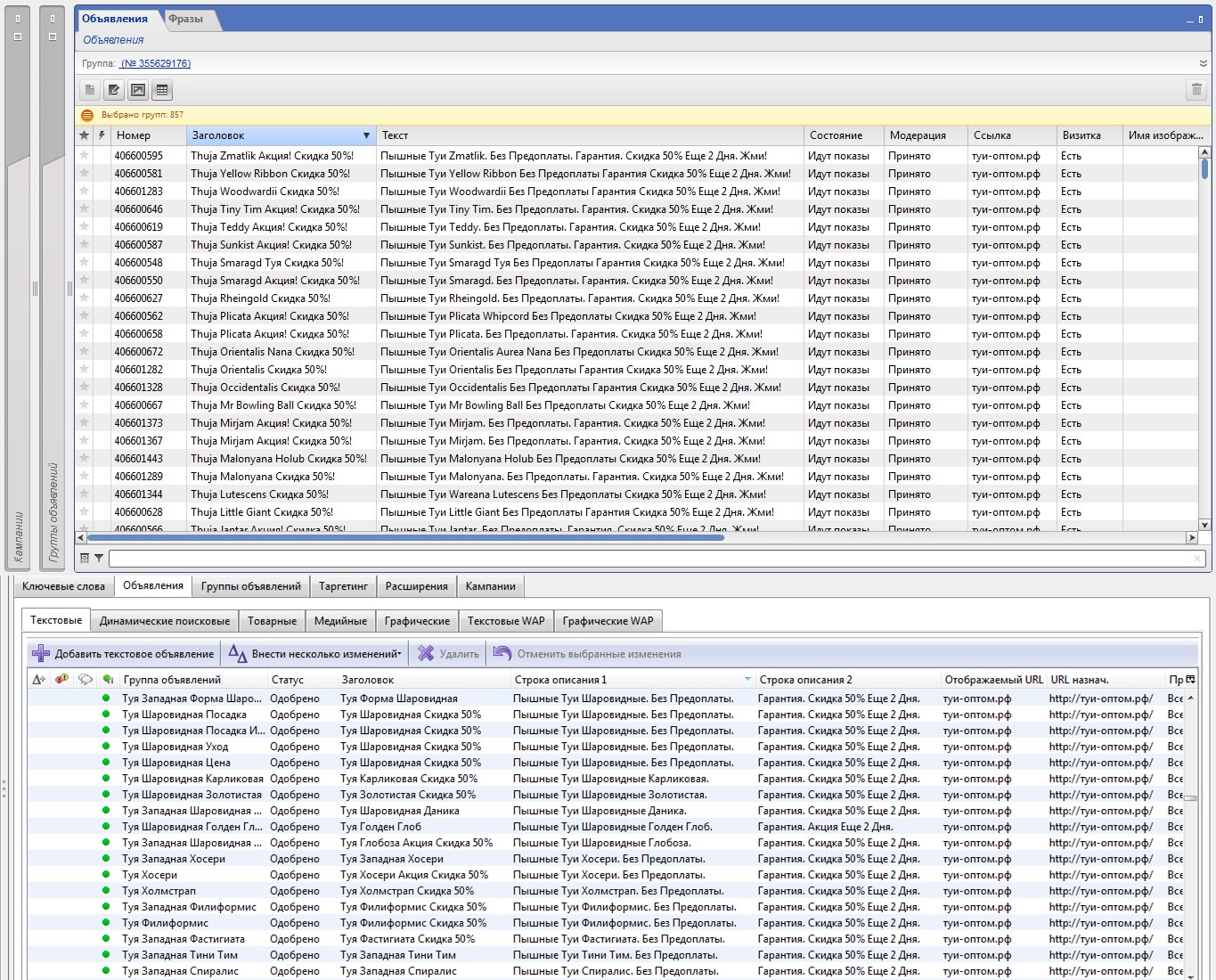Click the green dot of Туя Холмстрап row
This screenshot has width=1216, height=980.
click(x=106, y=891)
